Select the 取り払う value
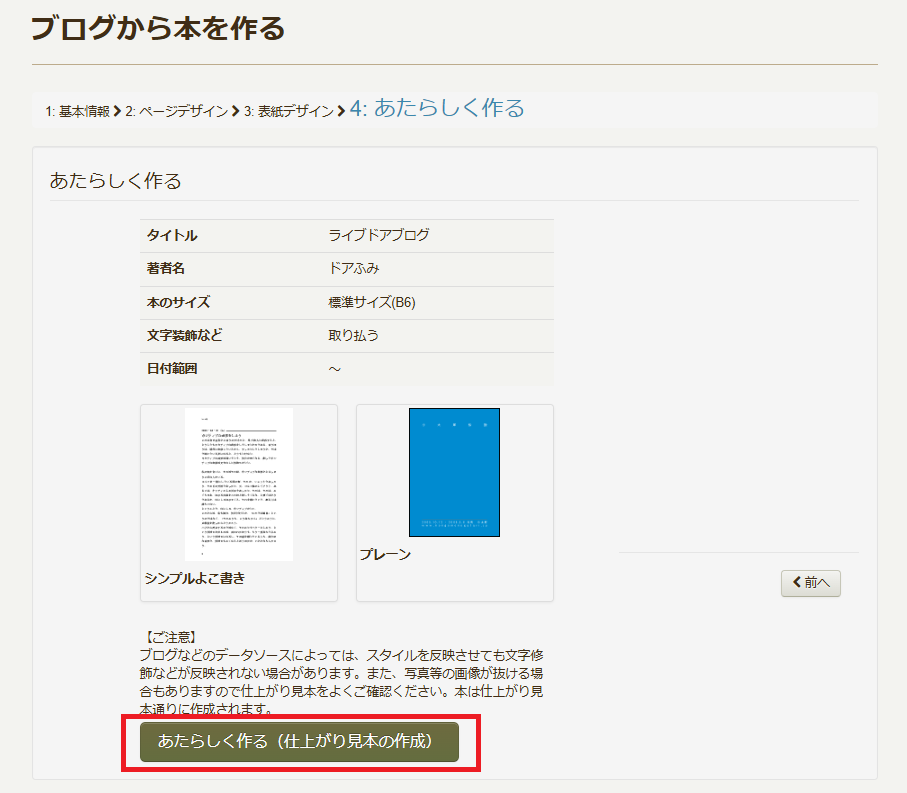The width and height of the screenshot is (907, 793). [x=353, y=335]
